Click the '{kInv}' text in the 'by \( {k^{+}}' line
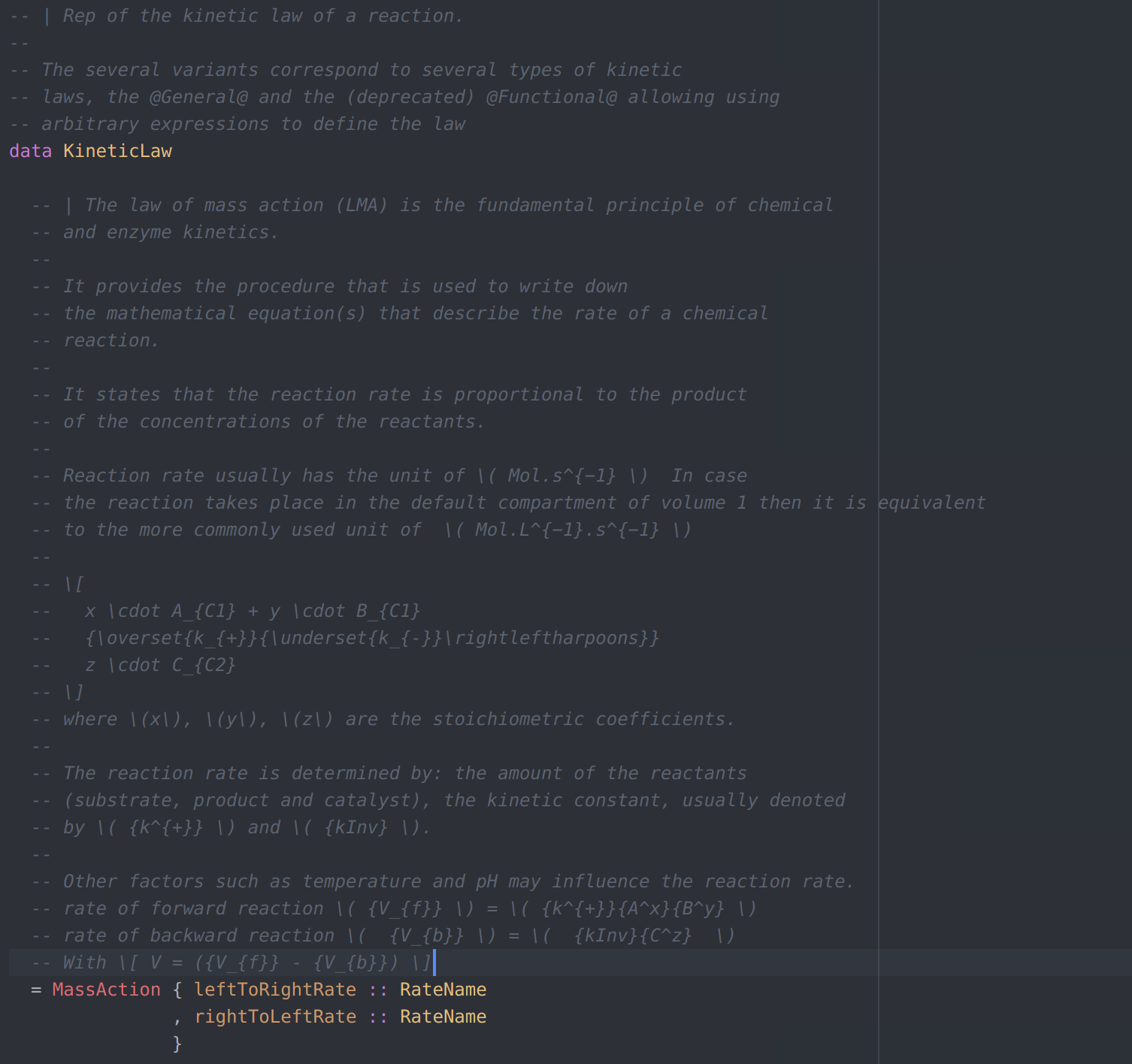 click(x=356, y=827)
